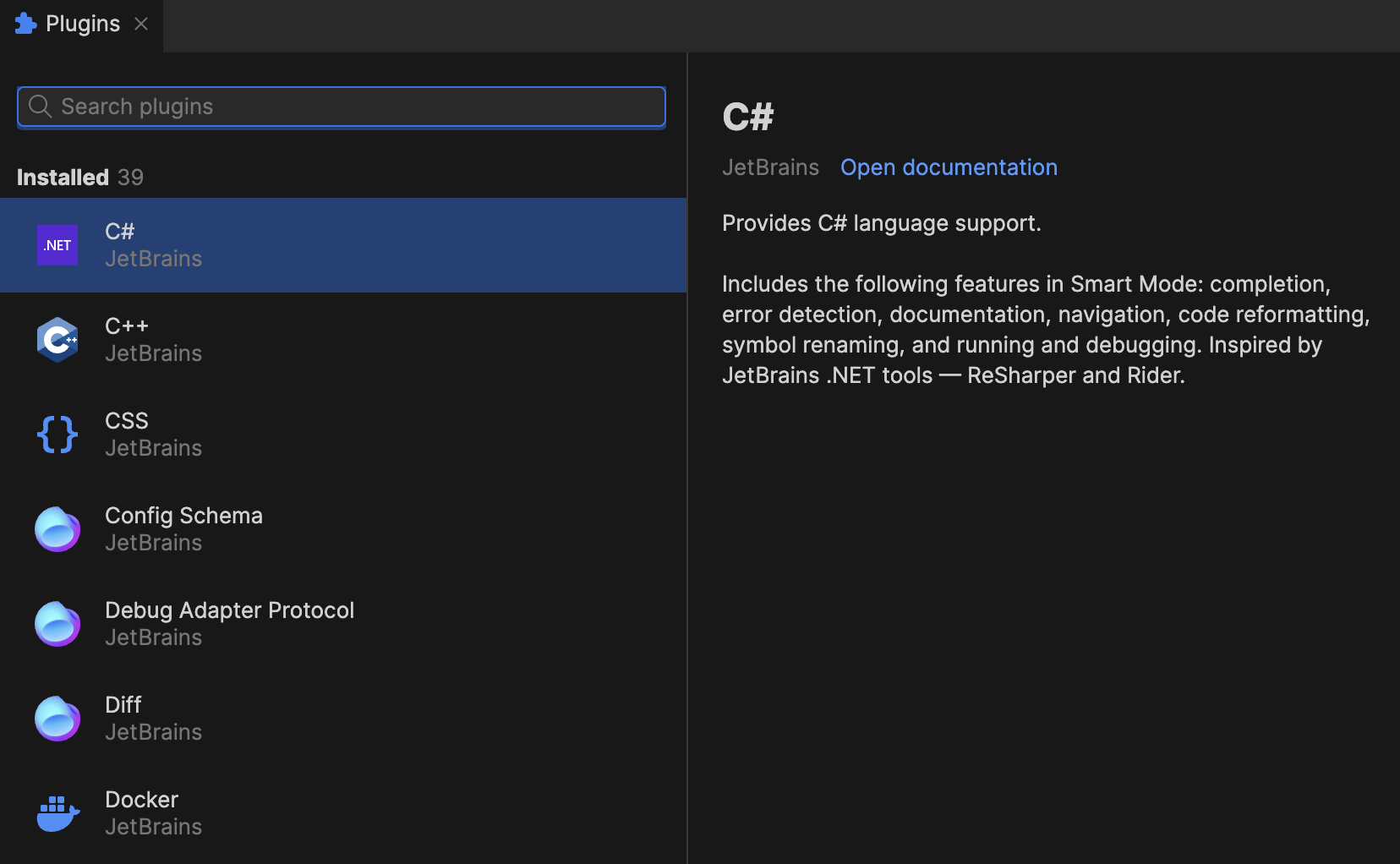
Task: Select the C++ plugin name in list
Action: pos(127,326)
